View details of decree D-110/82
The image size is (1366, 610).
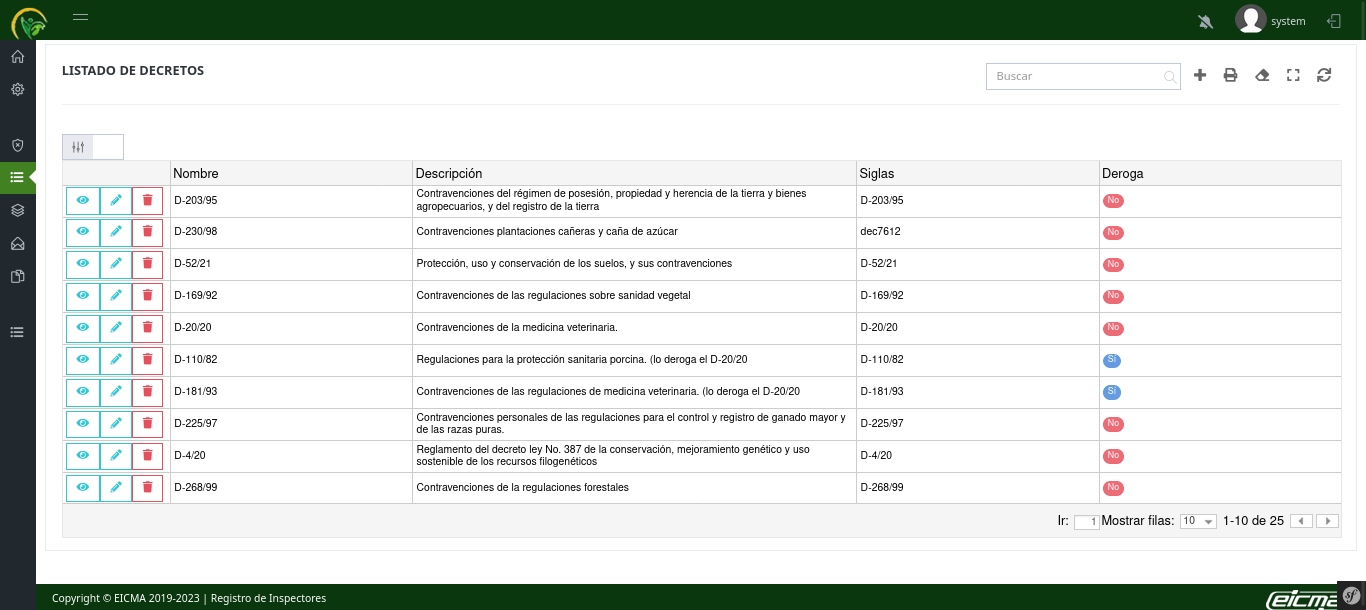pyautogui.click(x=83, y=360)
